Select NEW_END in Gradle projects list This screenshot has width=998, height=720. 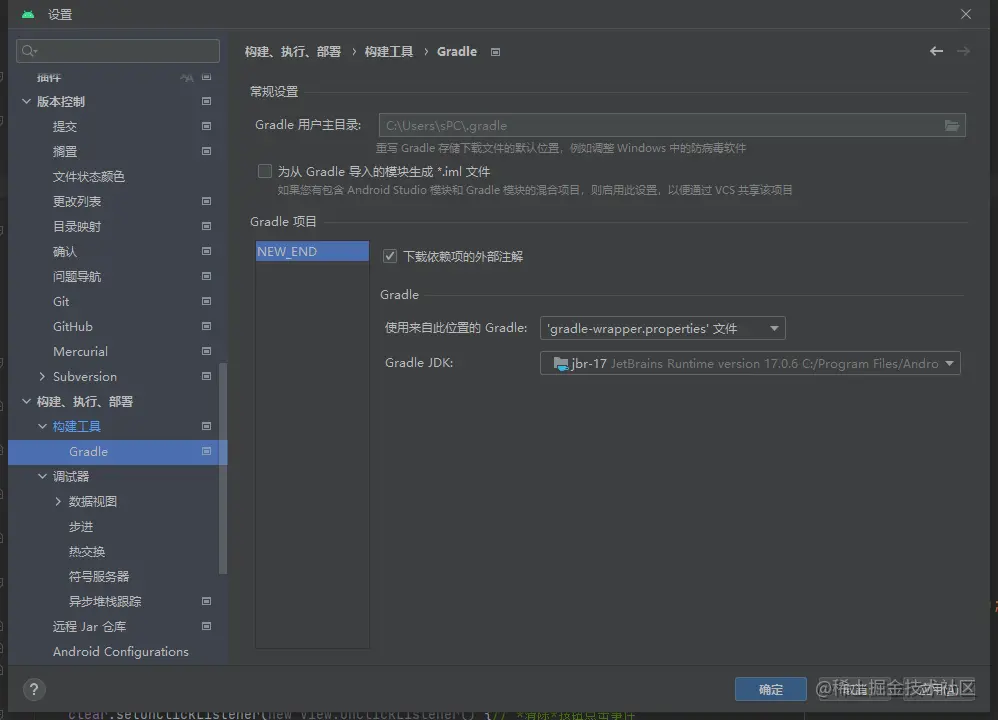pos(312,251)
